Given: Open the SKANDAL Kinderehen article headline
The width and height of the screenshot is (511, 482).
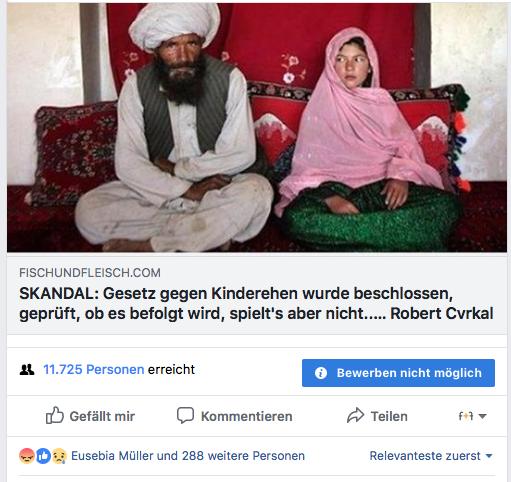Looking at the screenshot, I should click(256, 303).
